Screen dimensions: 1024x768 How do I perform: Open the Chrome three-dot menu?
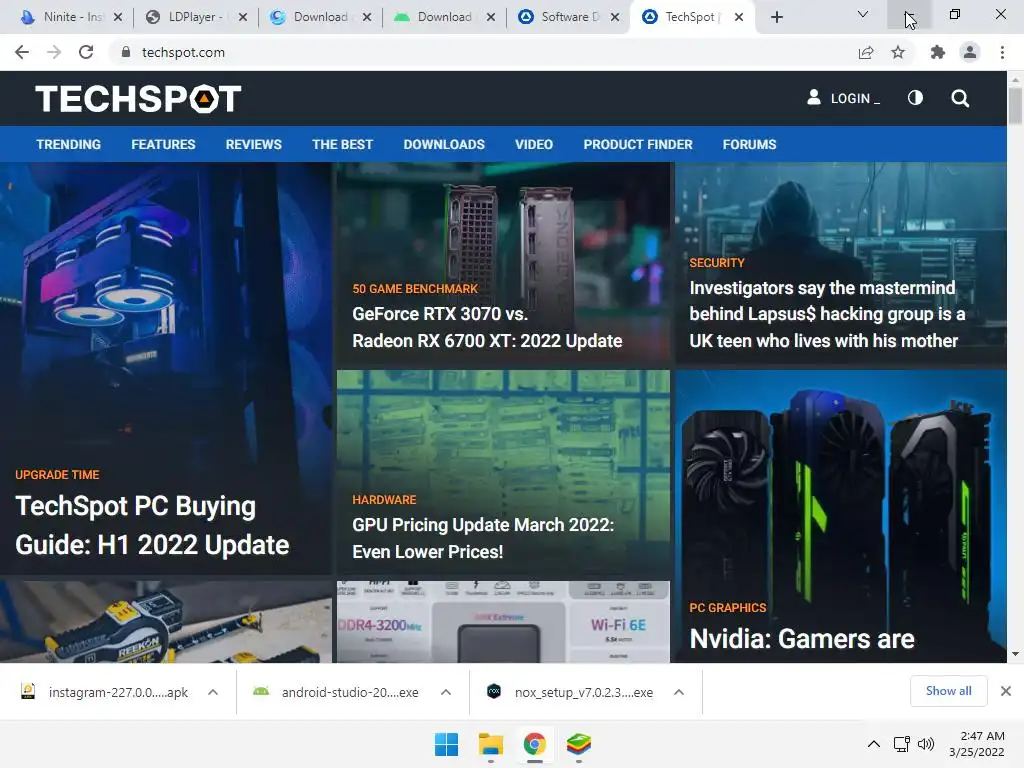point(1002,52)
